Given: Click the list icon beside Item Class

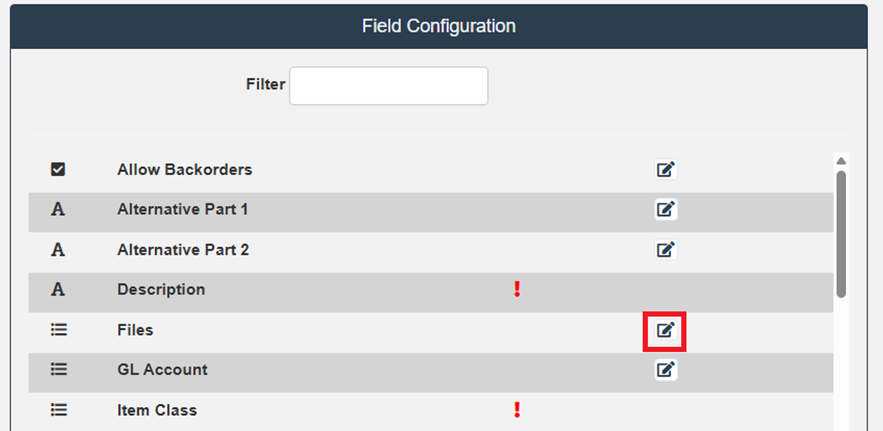Looking at the screenshot, I should (x=58, y=410).
